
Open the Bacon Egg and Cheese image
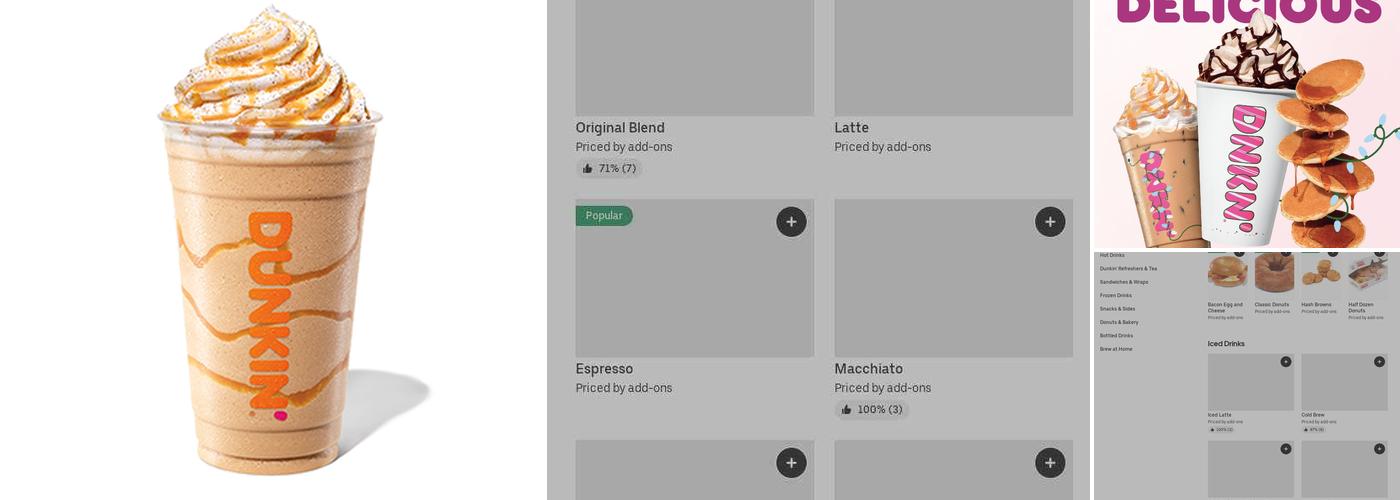tap(1228, 274)
